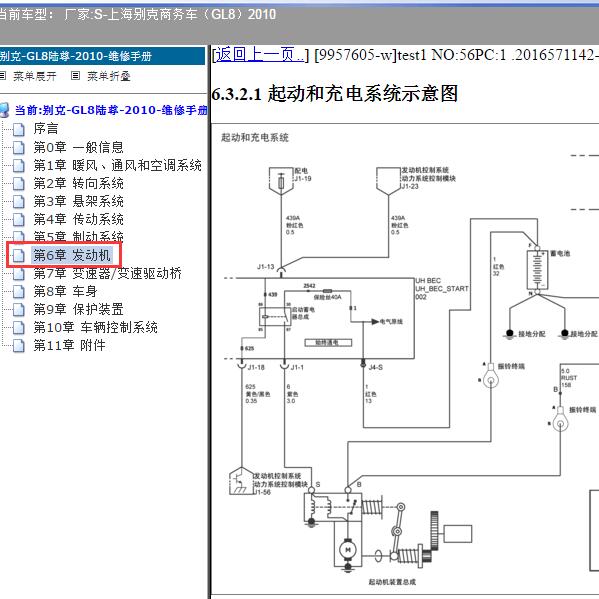Click root node 当前:别克-GL8陆尊-2010-维修手册
The width and height of the screenshot is (599, 599).
[111, 110]
